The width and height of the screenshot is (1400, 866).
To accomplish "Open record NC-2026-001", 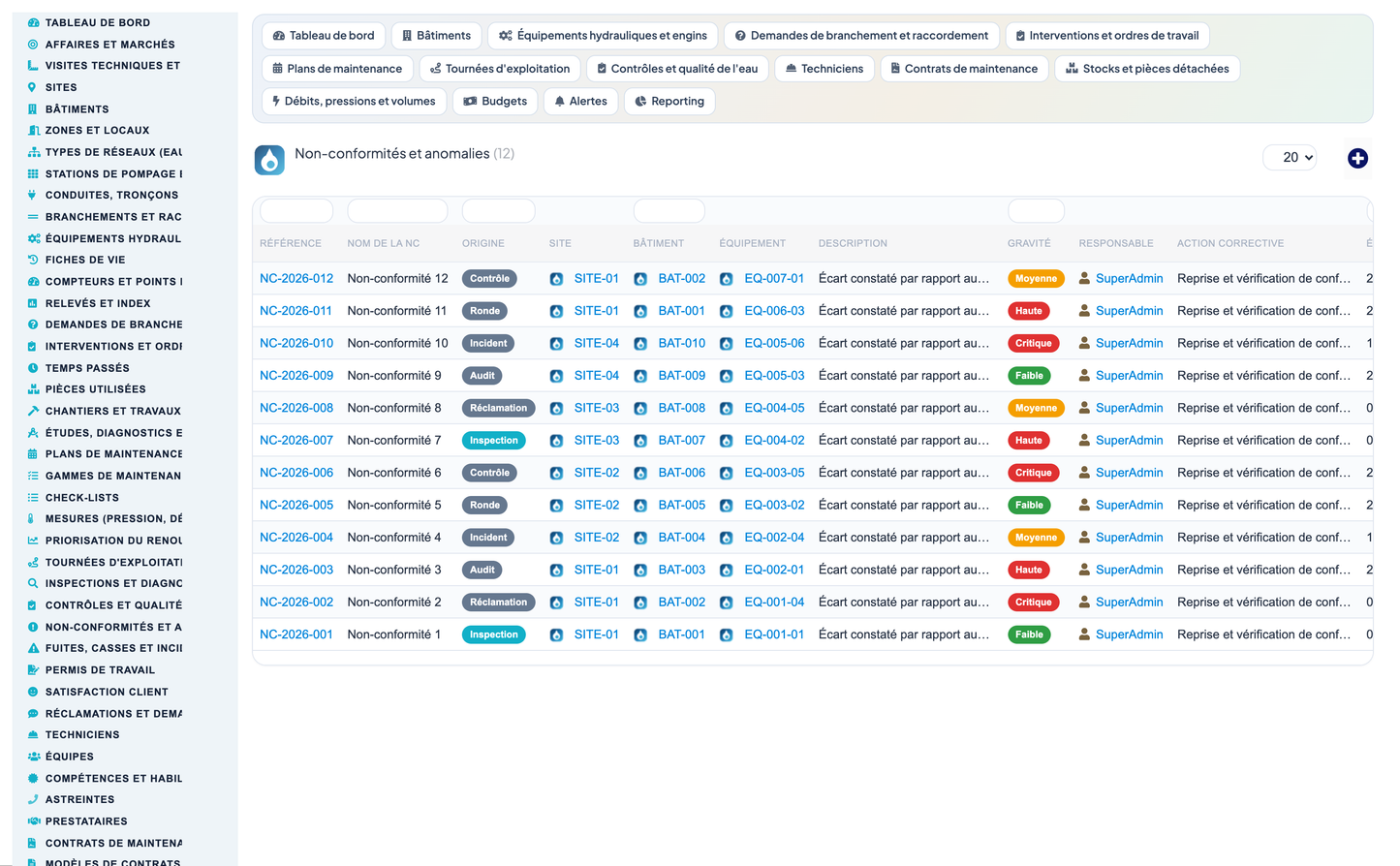I will [296, 634].
